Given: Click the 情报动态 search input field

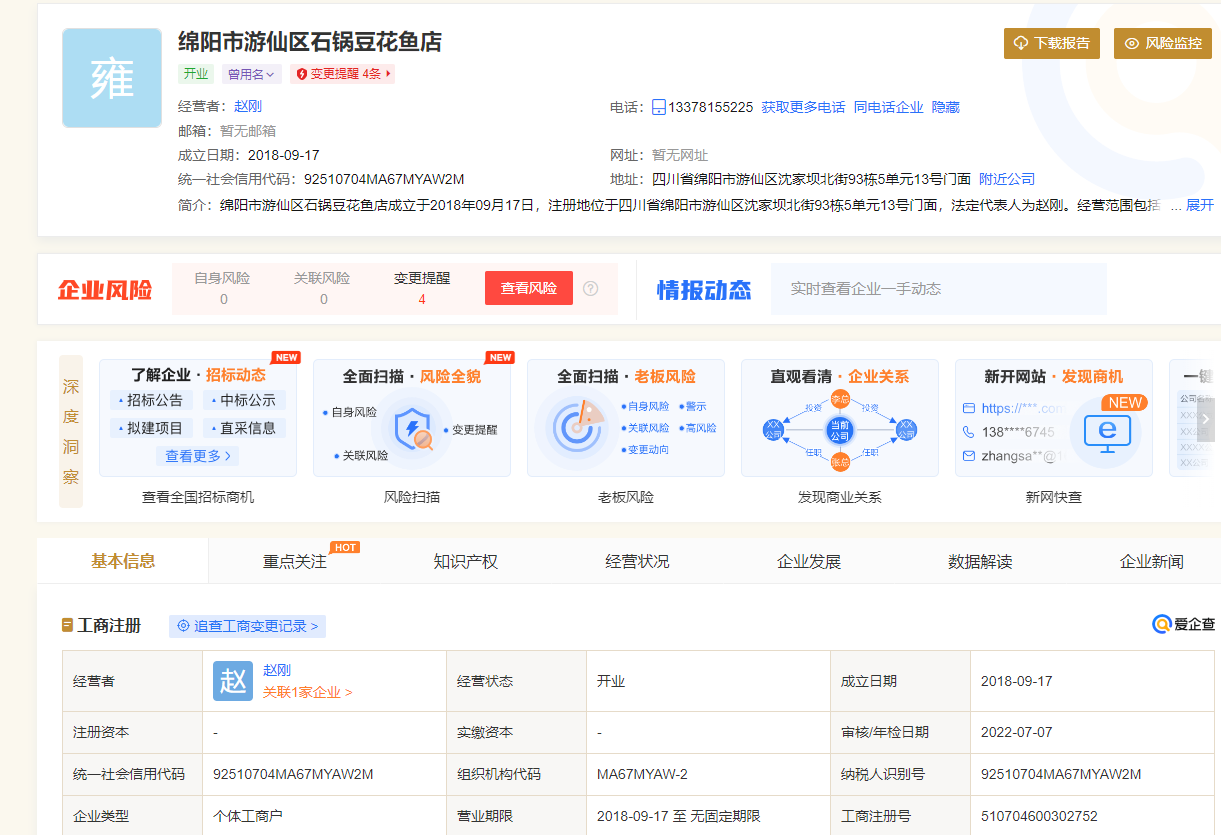Looking at the screenshot, I should [938, 289].
